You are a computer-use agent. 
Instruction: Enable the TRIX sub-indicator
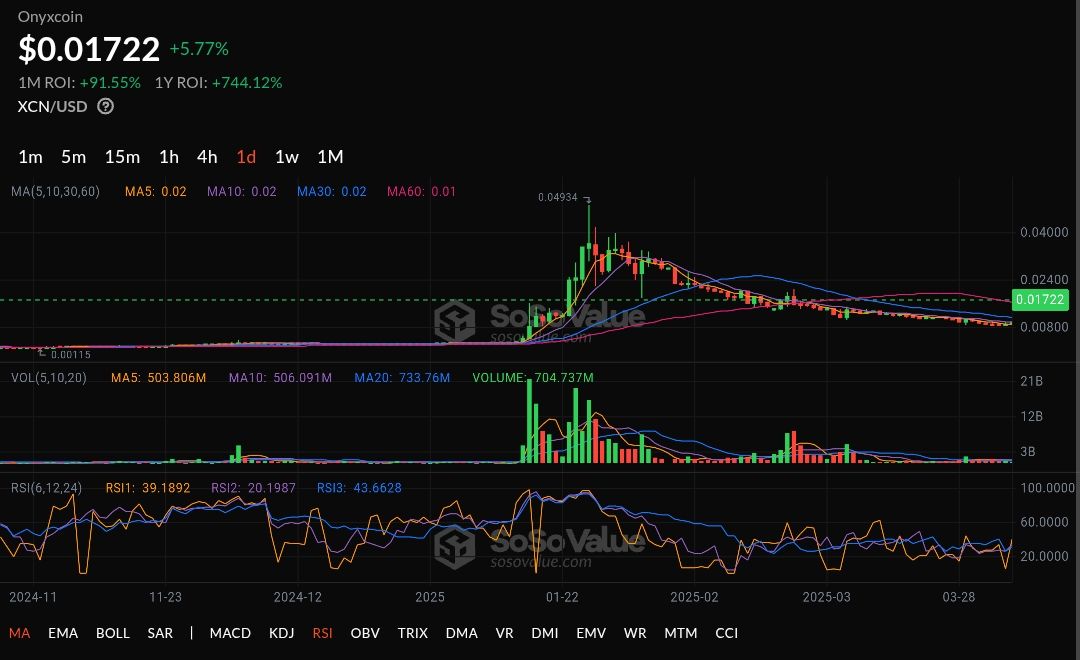(413, 632)
